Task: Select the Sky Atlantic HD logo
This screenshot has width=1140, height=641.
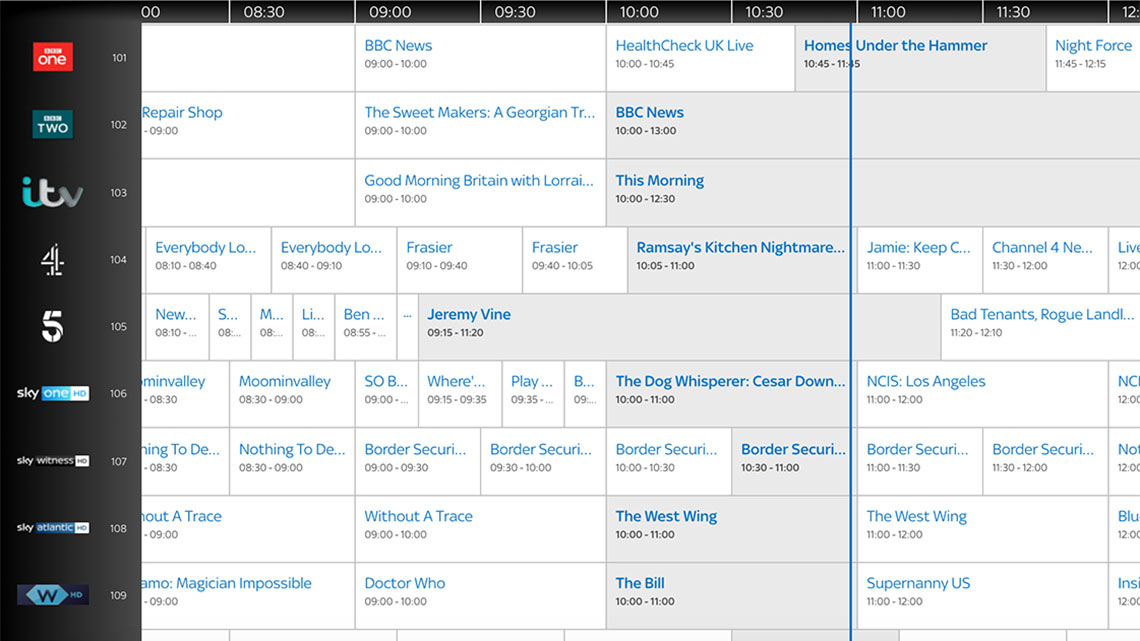Action: 52,528
